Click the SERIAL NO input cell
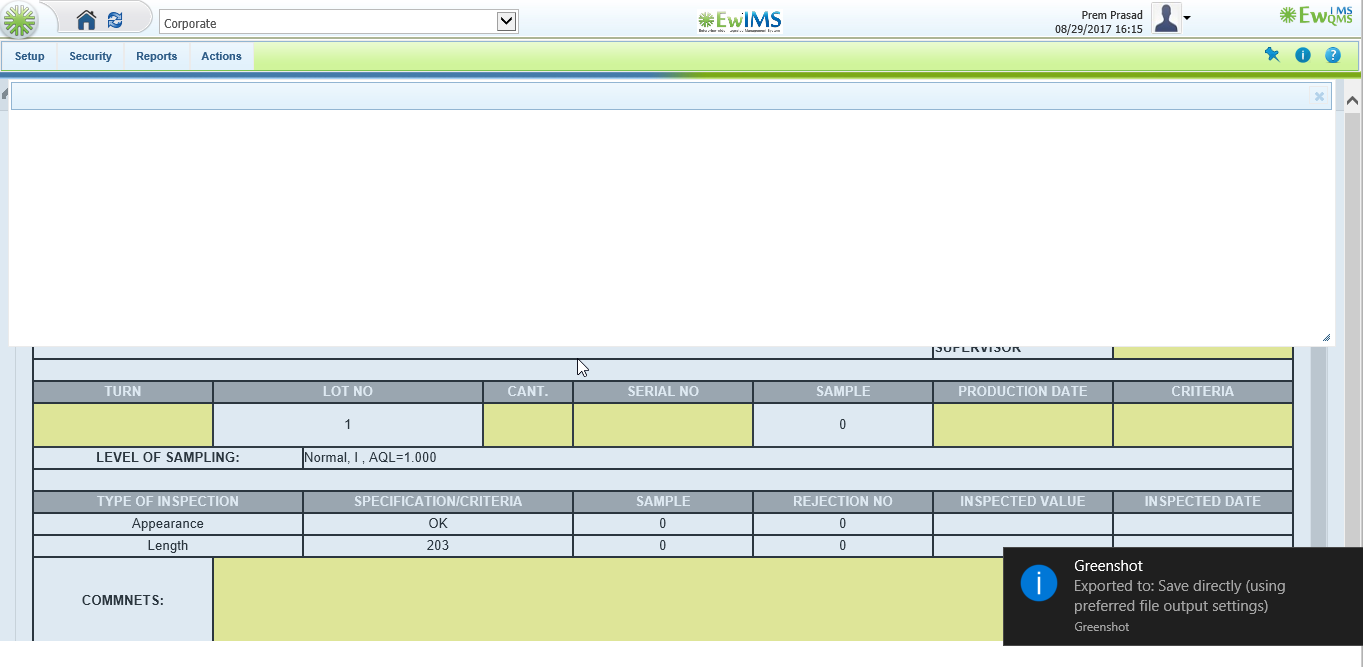 663,425
